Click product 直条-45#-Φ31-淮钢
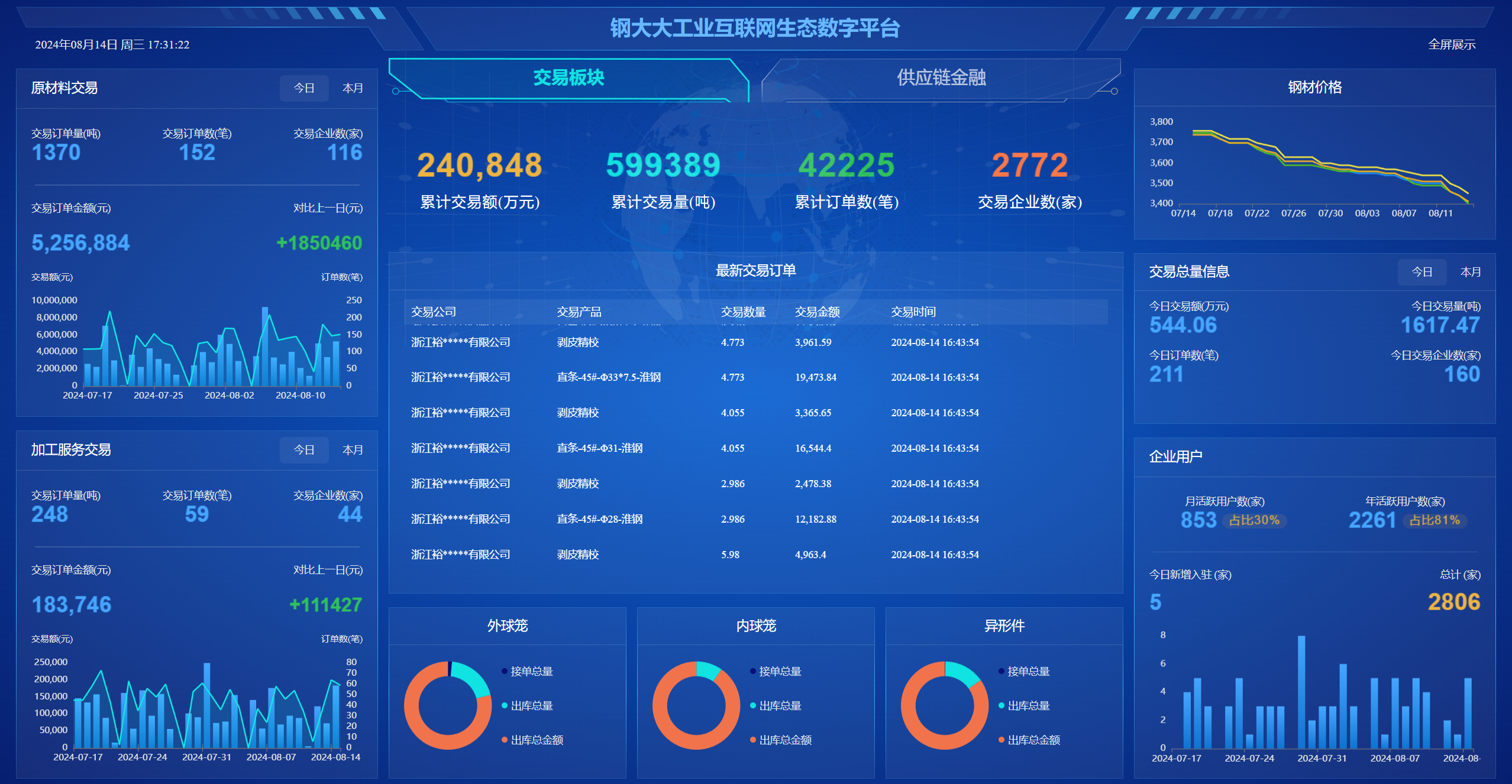Viewport: 1512px width, 784px height. (600, 448)
